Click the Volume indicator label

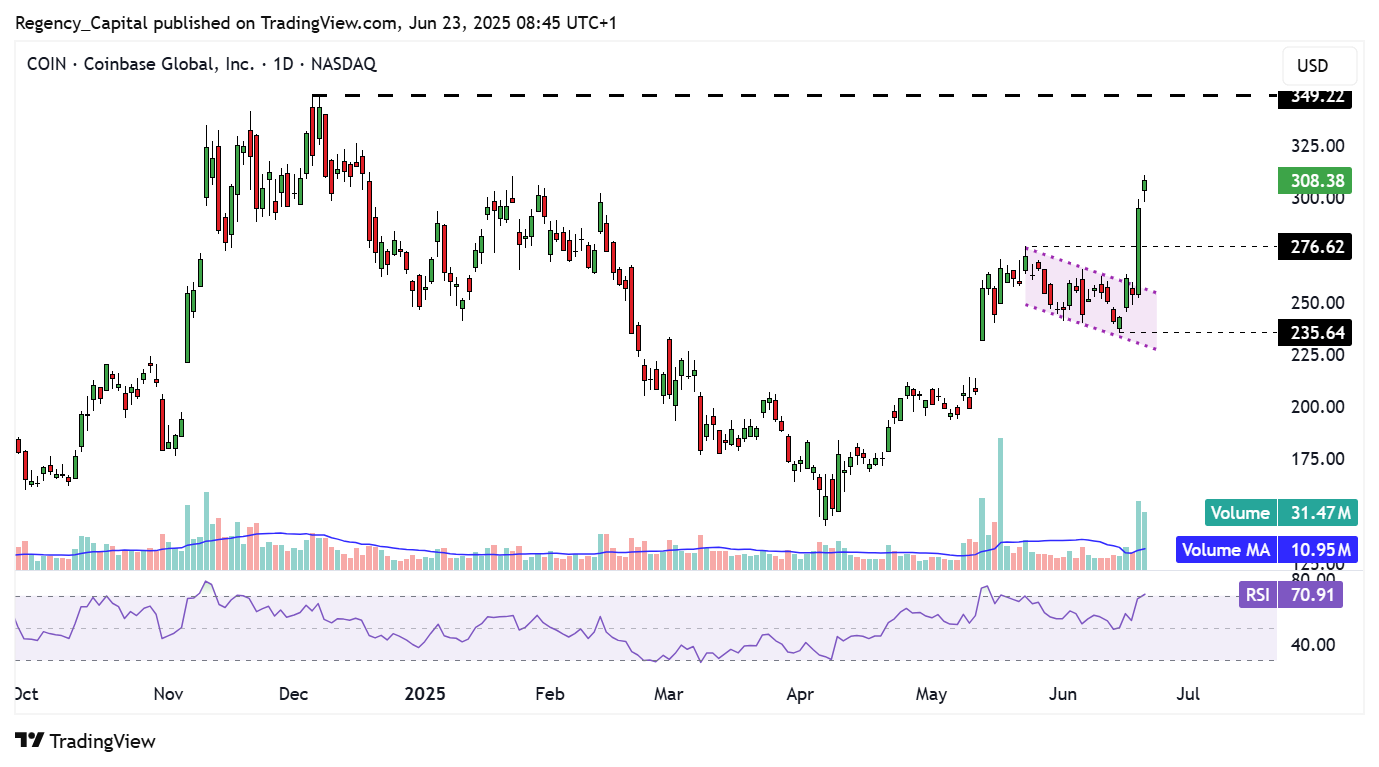[1241, 513]
